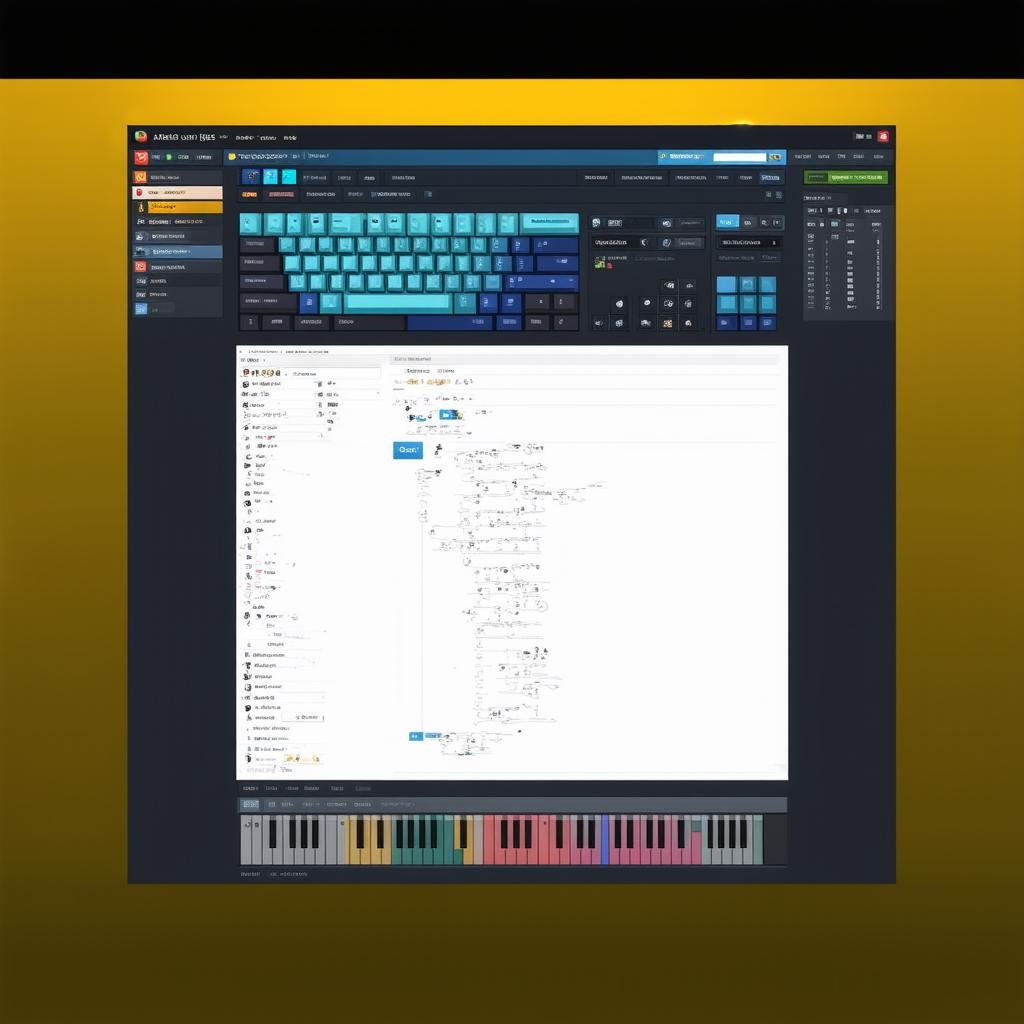Select the blue-highlighted row in the left sidebar

[178, 252]
